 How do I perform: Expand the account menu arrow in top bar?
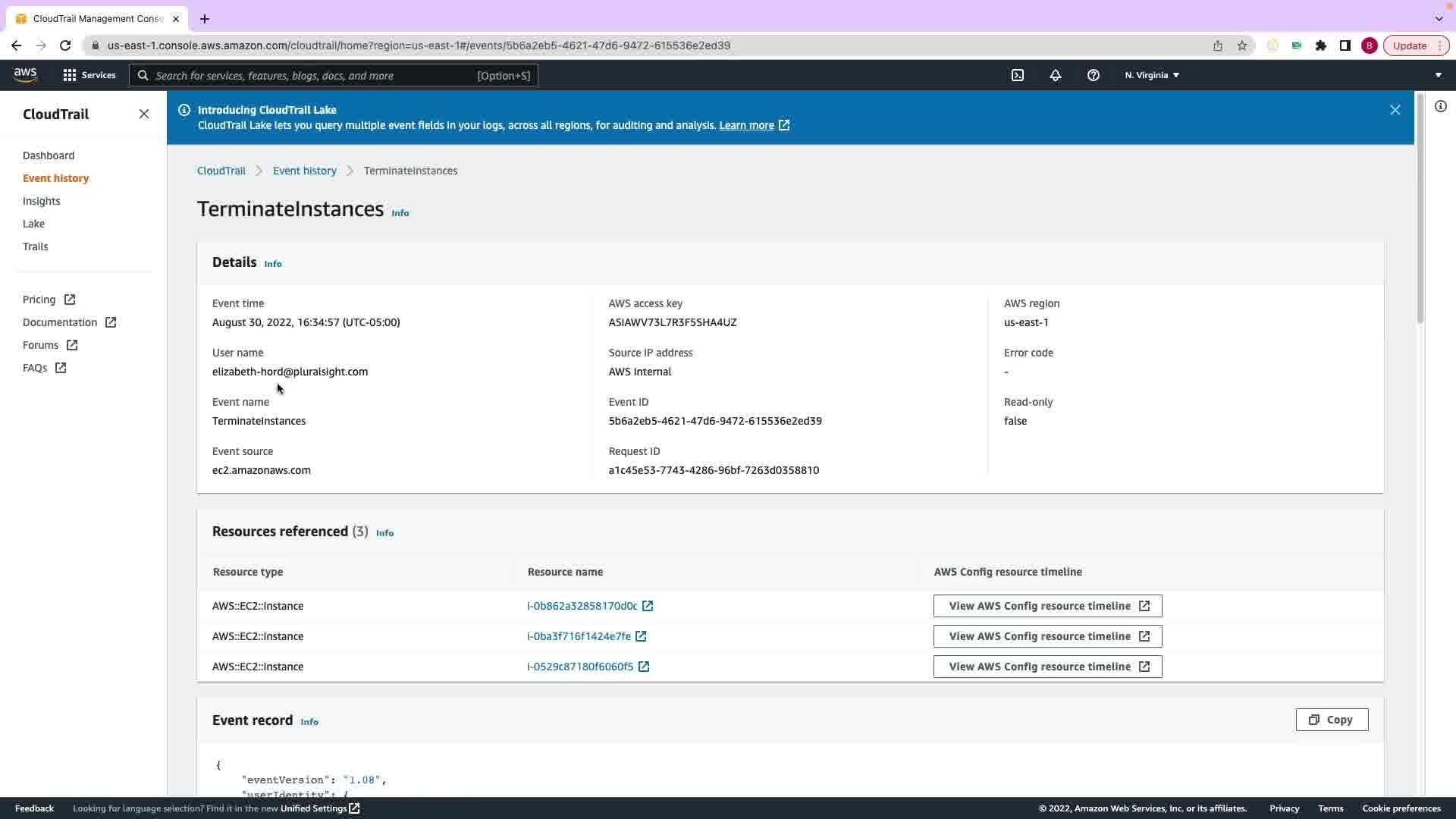[1438, 75]
